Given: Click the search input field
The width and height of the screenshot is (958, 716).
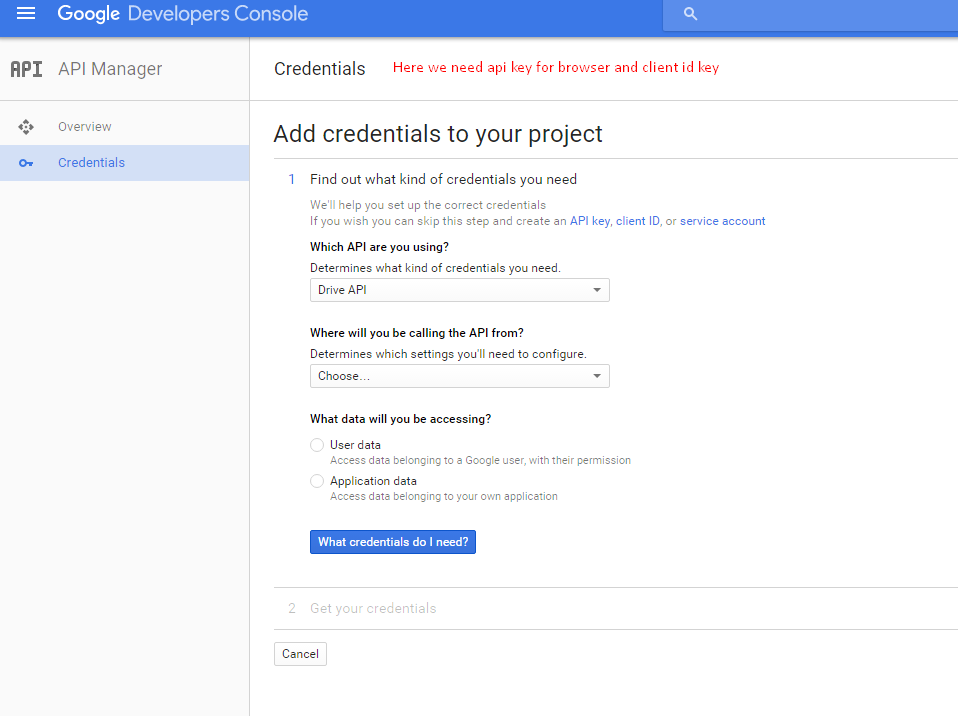Looking at the screenshot, I should pos(810,15).
